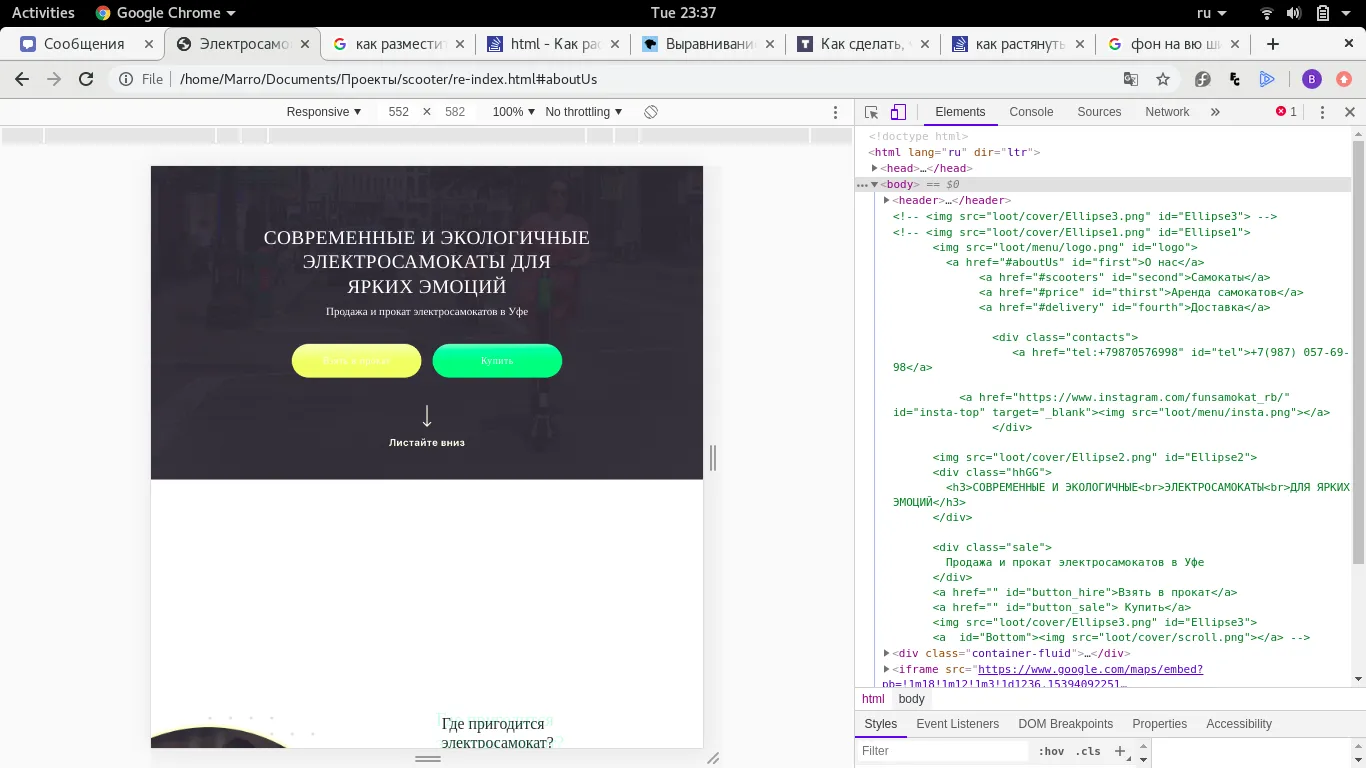The width and height of the screenshot is (1366, 768).
Task: Close the DevTools panel
Action: coord(1349,112)
